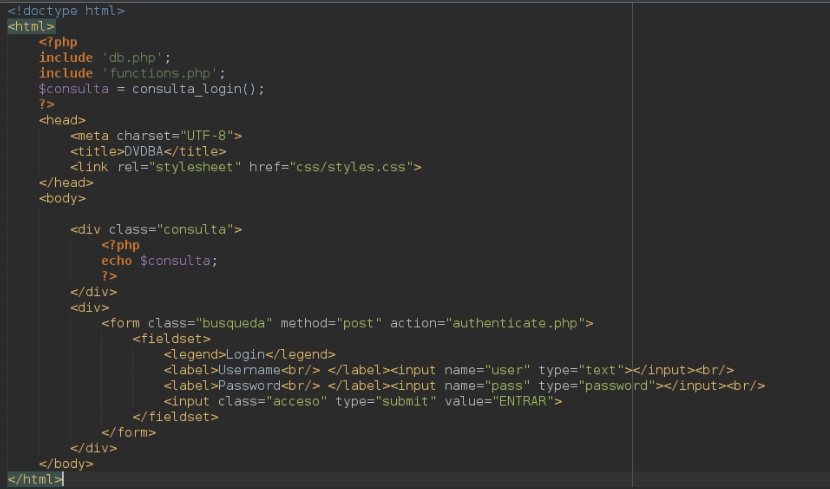The image size is (830, 489).
Task: Click the Username label line
Action: 449,370
